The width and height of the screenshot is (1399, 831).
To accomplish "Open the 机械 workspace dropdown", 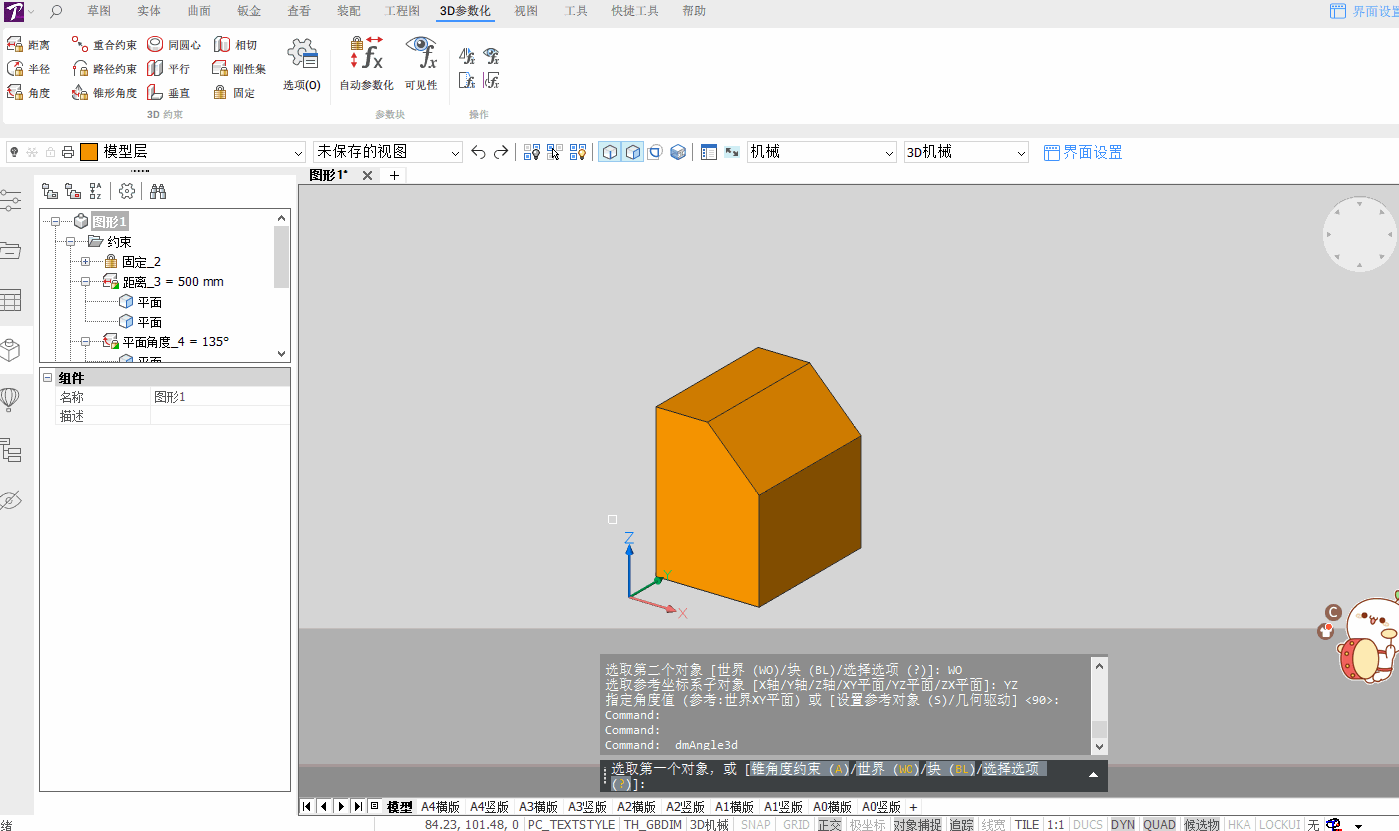I will pos(889,153).
